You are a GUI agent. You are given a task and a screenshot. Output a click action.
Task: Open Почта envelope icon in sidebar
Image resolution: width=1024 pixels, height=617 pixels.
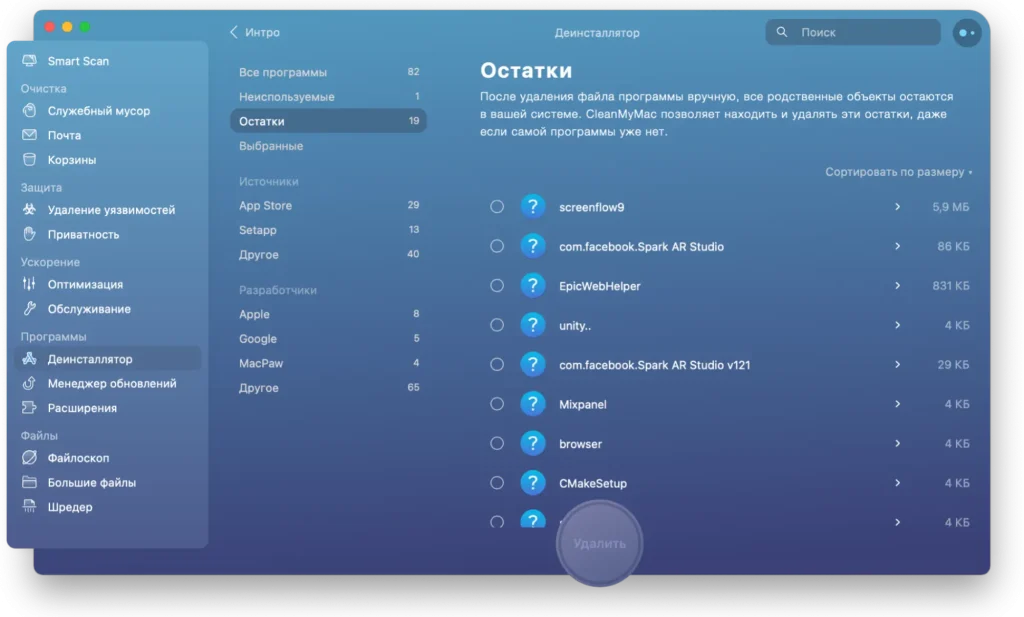29,135
